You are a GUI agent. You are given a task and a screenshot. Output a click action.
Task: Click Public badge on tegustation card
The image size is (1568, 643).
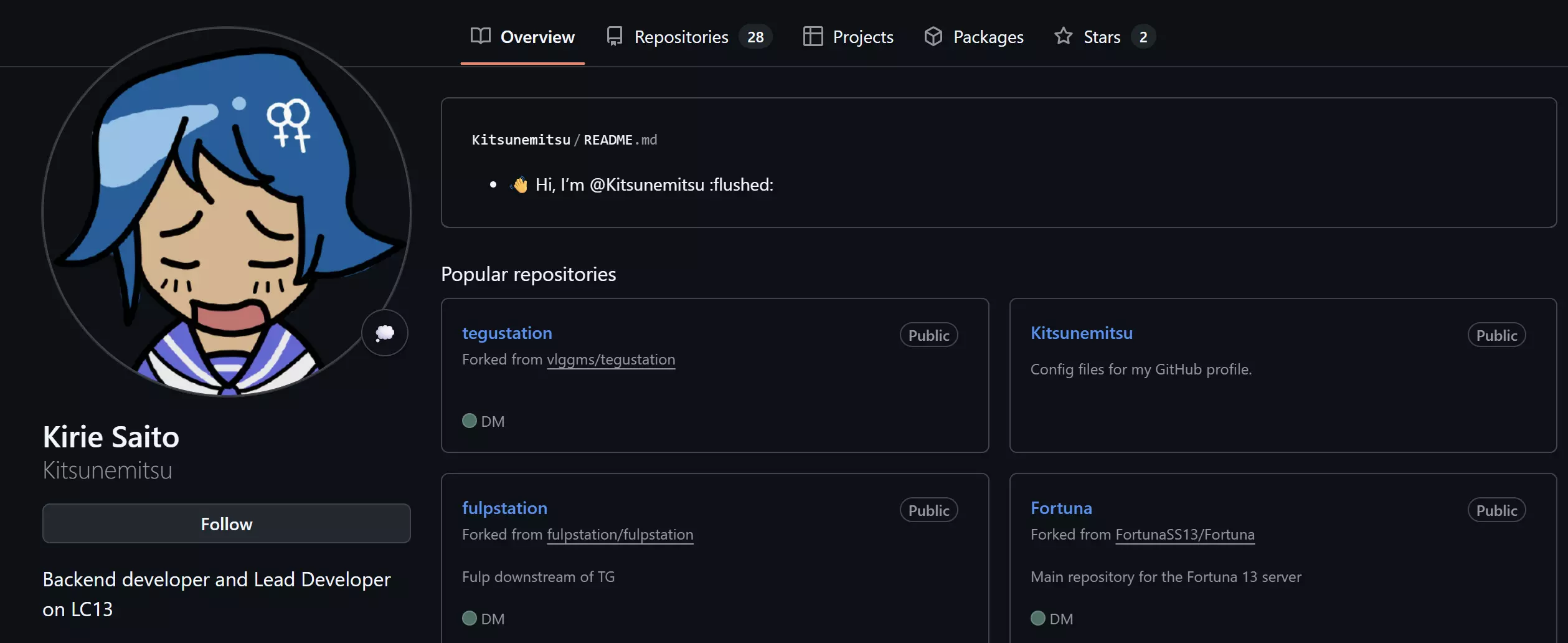pyautogui.click(x=928, y=335)
